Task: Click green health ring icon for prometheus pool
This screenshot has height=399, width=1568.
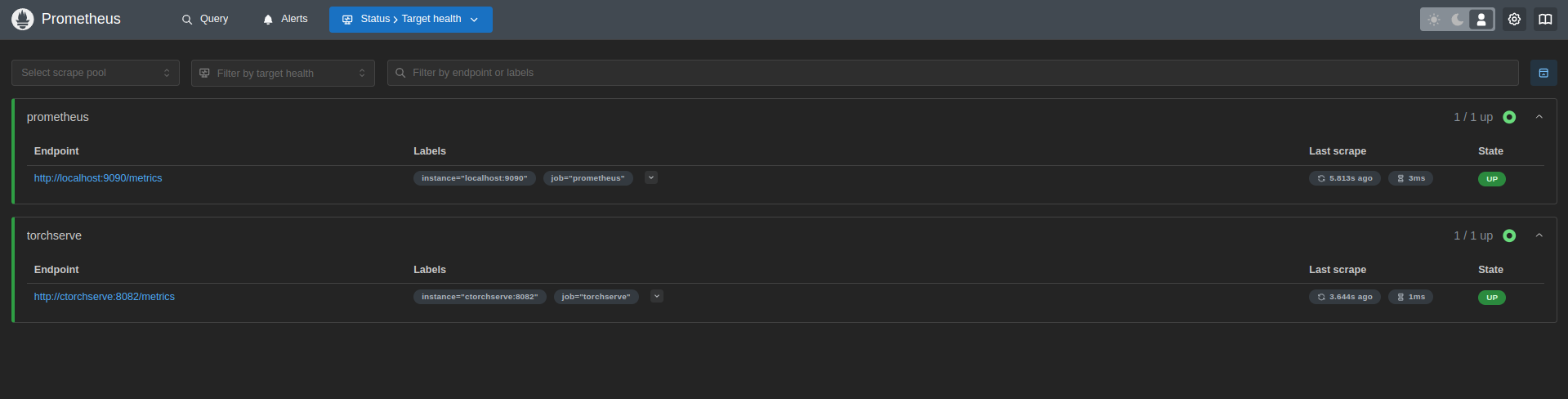Action: click(x=1509, y=117)
